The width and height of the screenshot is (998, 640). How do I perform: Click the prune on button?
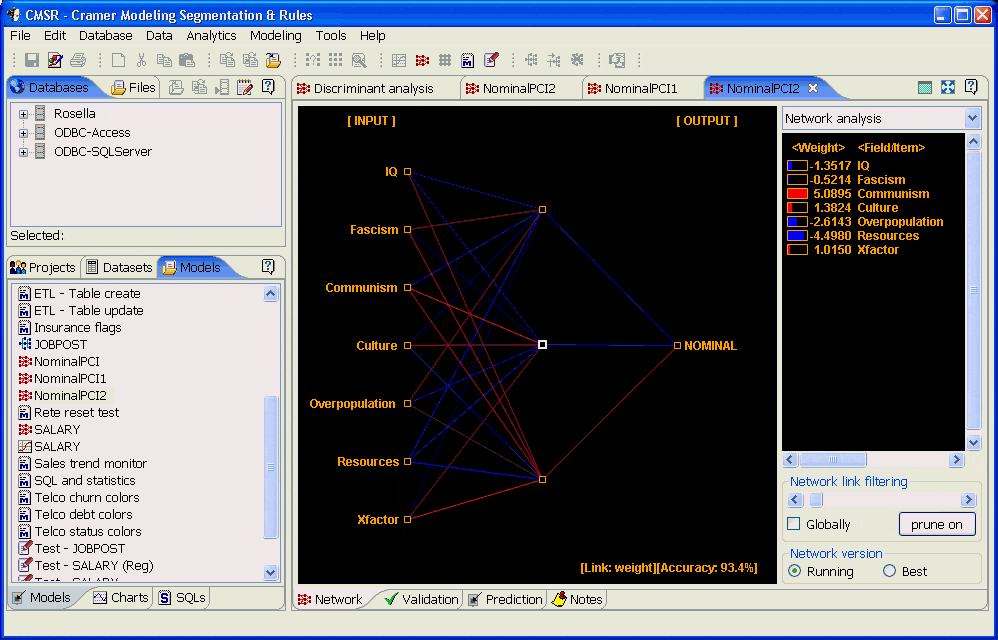click(937, 523)
